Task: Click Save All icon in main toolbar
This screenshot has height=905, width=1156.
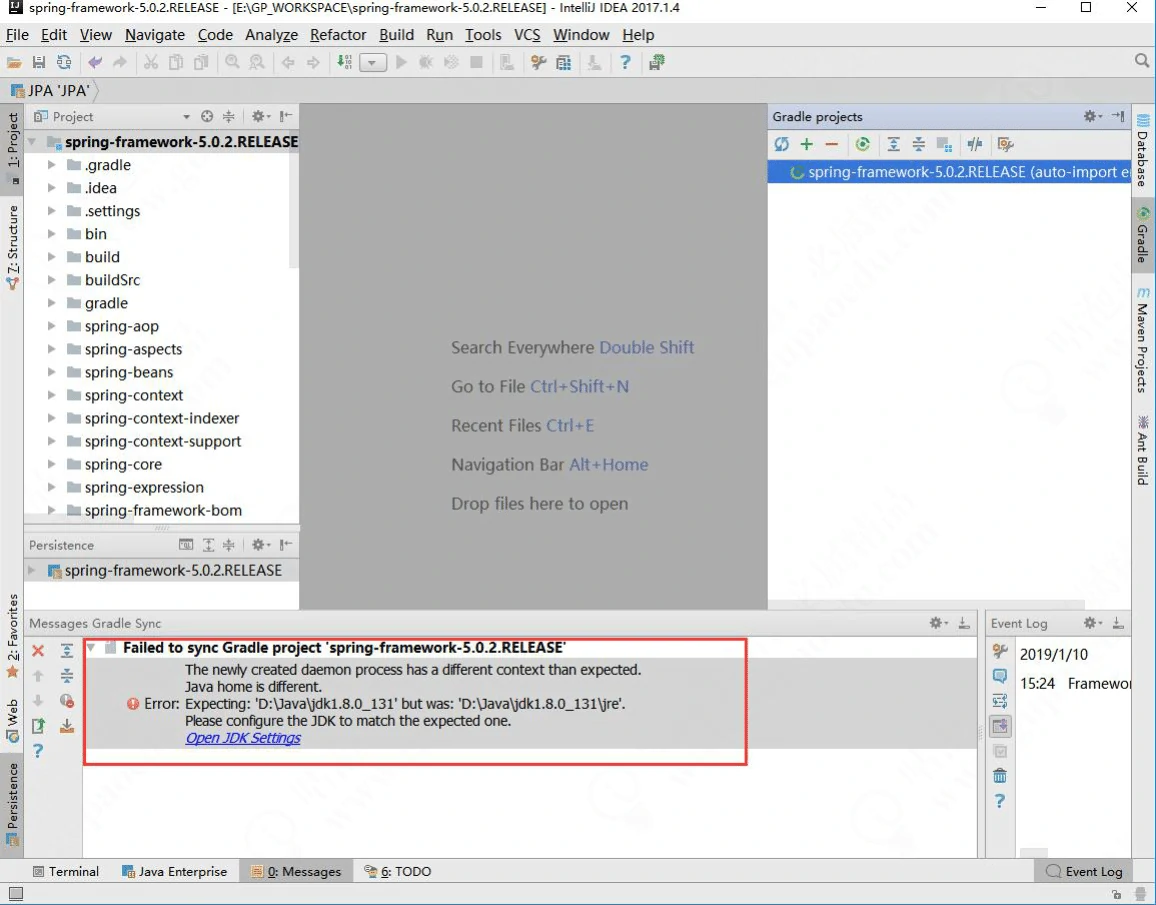Action: [x=39, y=62]
